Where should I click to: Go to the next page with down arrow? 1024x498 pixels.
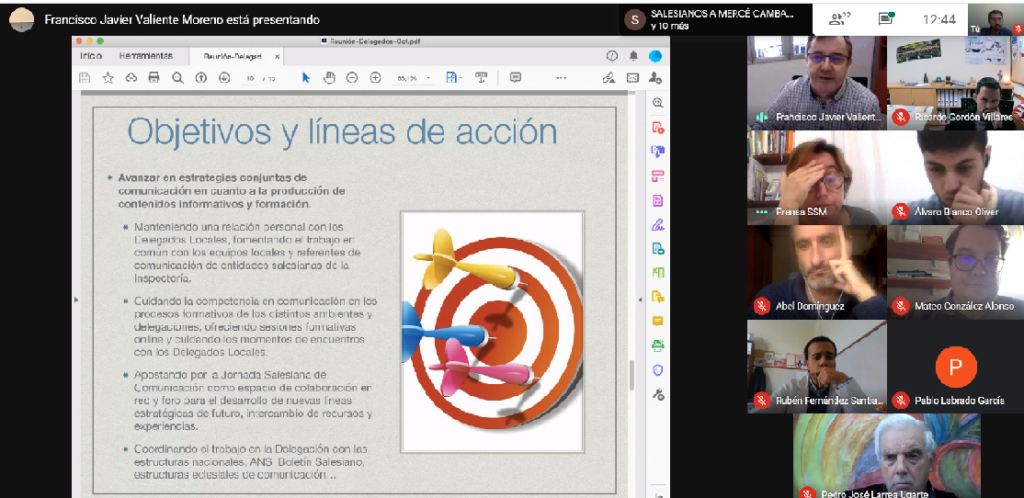click(224, 78)
